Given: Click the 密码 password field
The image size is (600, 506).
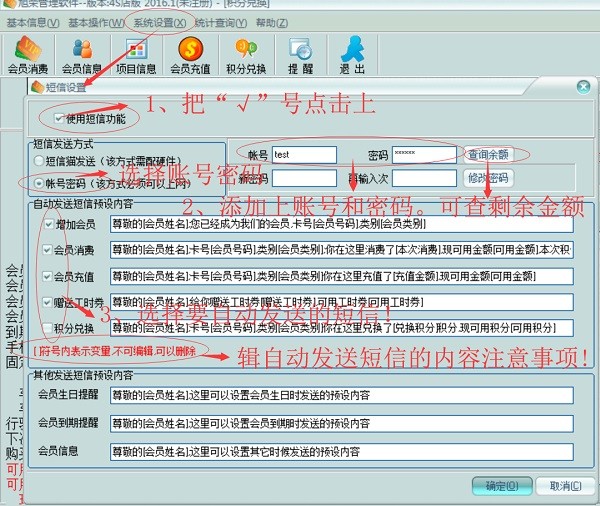Looking at the screenshot, I should (x=424, y=155).
